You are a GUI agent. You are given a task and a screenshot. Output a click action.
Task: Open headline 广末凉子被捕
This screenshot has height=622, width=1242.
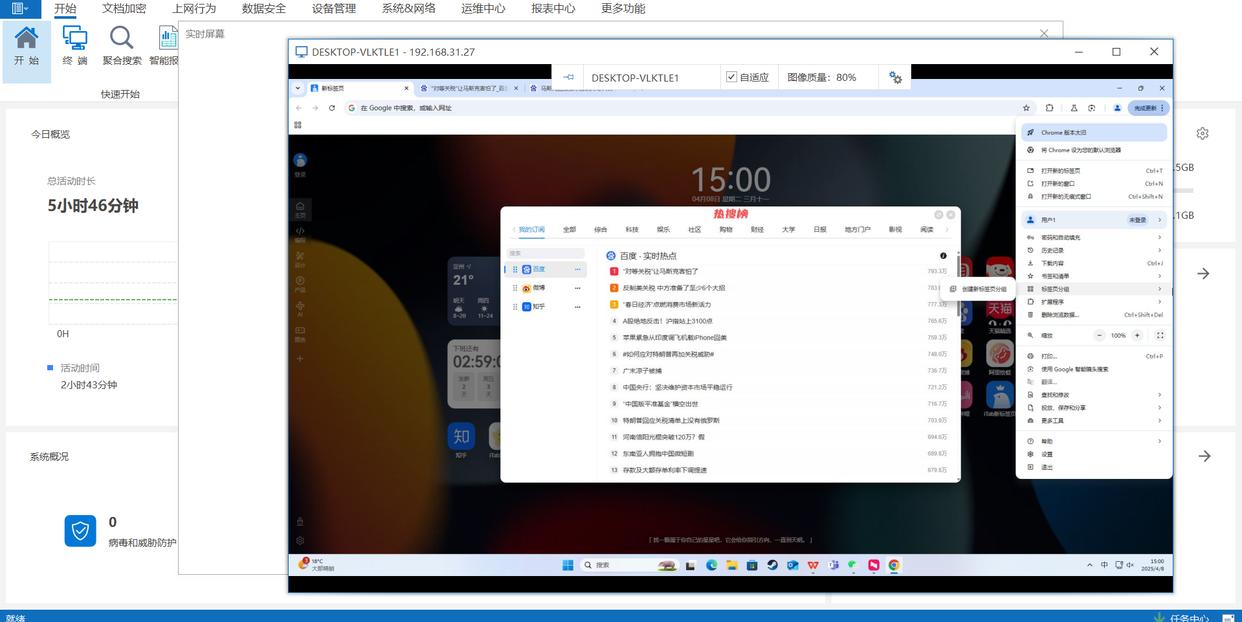(x=642, y=370)
